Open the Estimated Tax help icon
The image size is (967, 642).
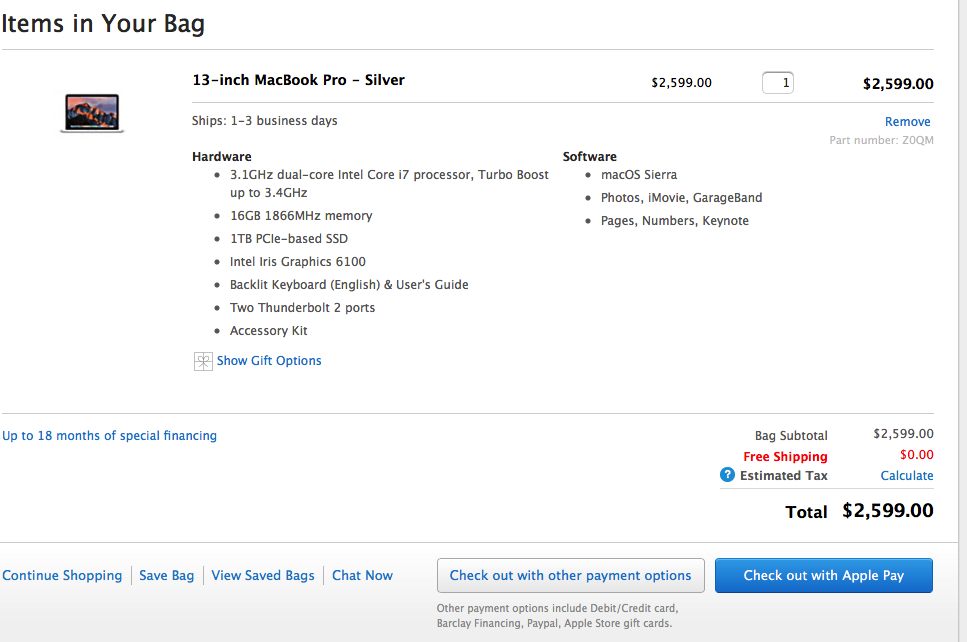pyautogui.click(x=727, y=475)
